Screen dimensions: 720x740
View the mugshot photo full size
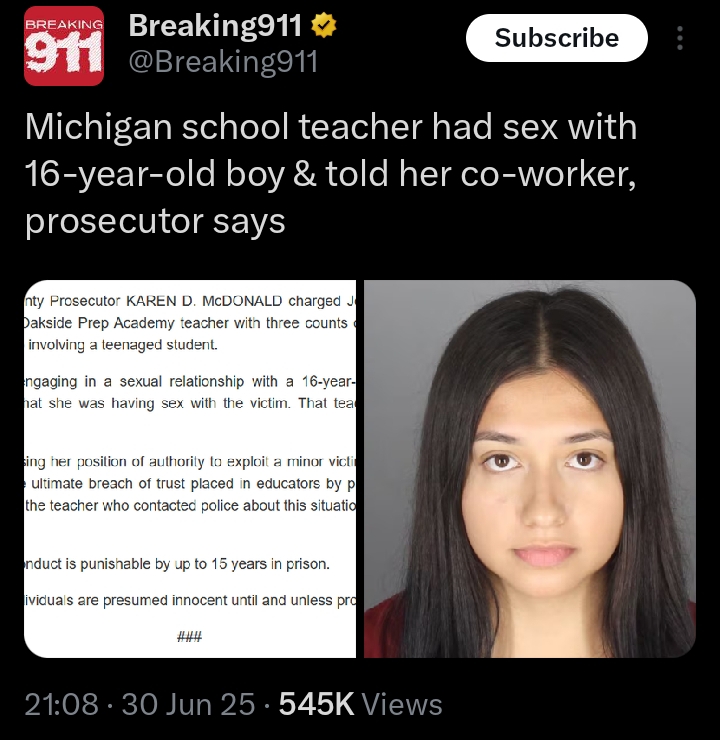530,469
